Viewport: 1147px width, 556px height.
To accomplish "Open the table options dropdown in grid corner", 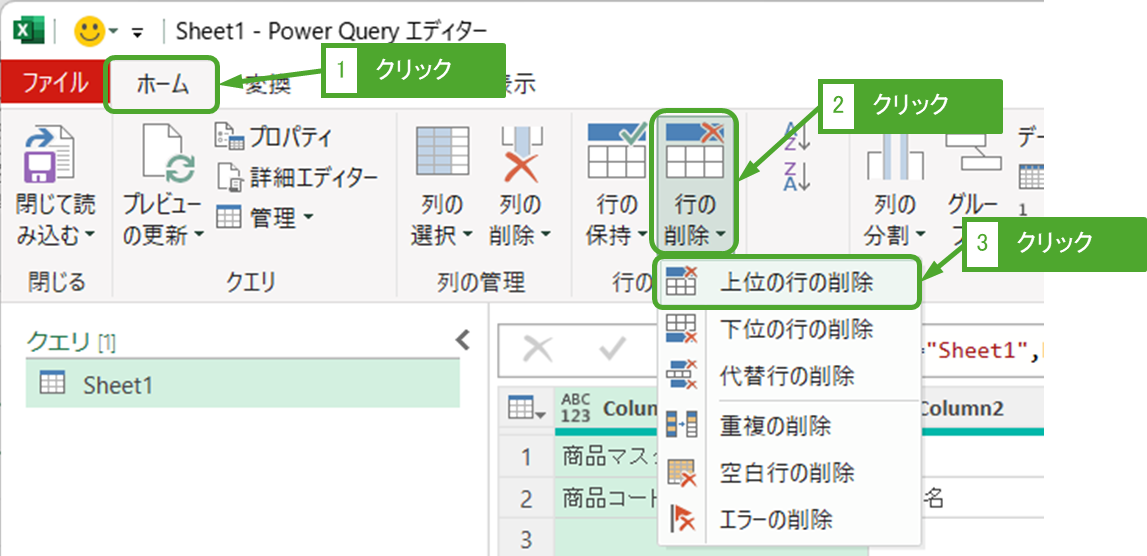I will [x=525, y=408].
